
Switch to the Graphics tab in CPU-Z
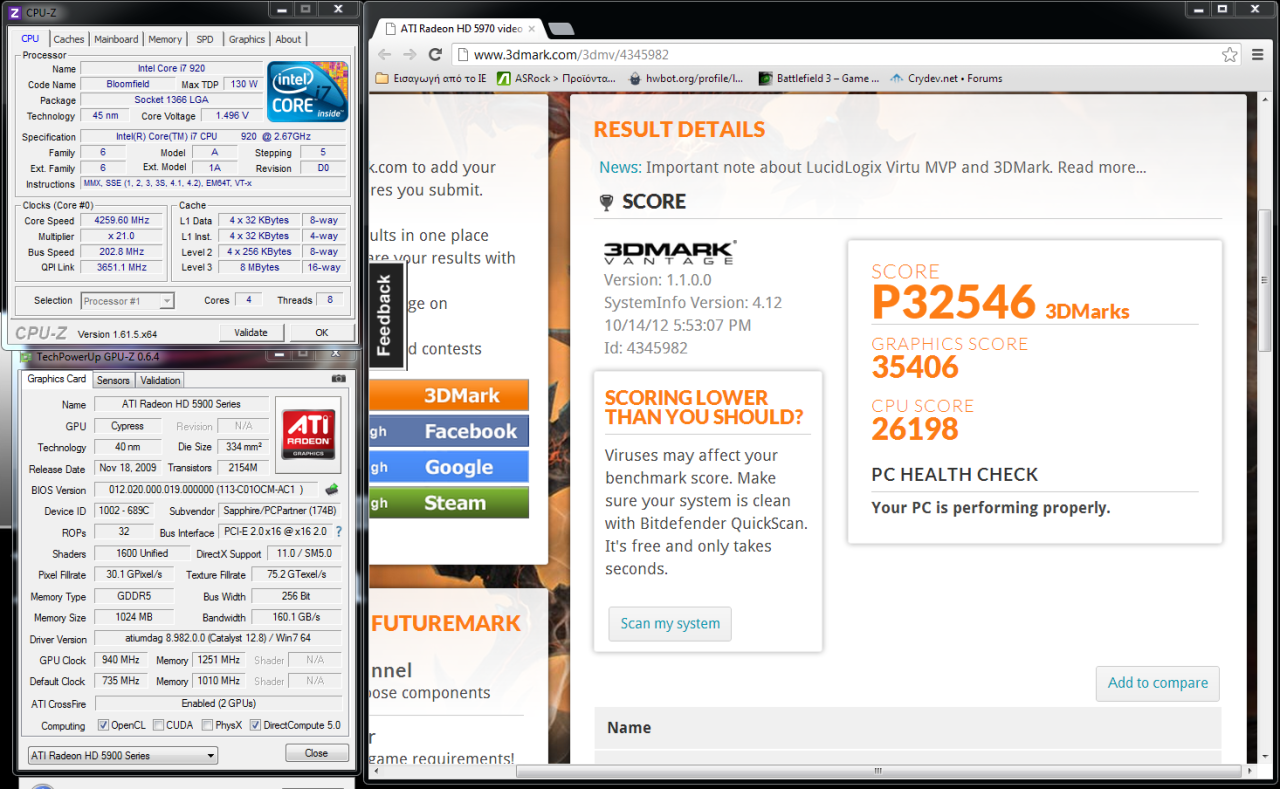pos(247,39)
